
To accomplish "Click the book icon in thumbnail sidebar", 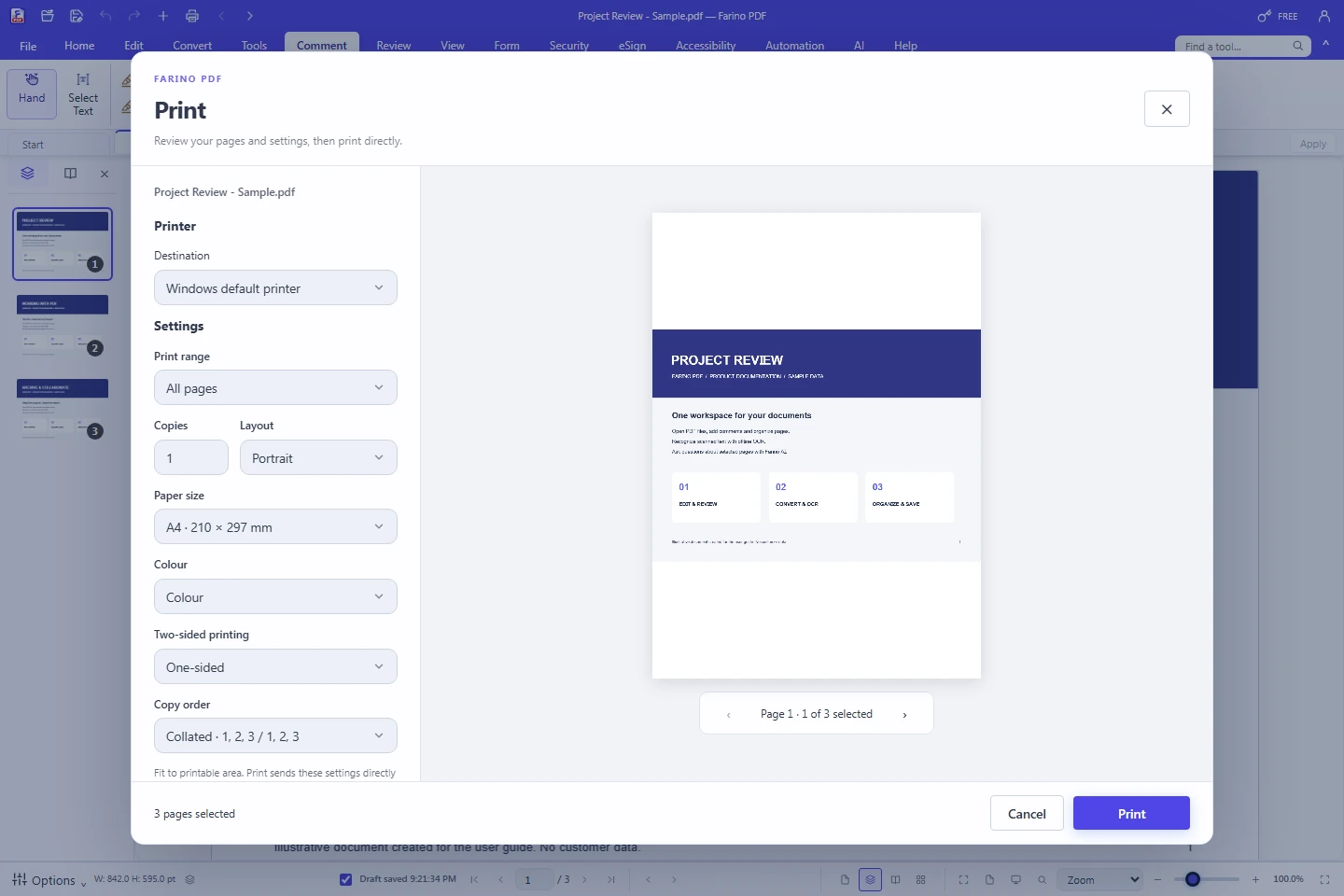I will click(x=70, y=174).
